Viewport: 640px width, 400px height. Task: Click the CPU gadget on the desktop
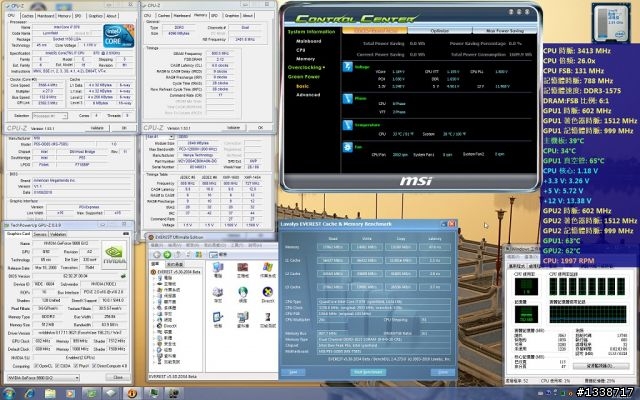tap(611, 23)
